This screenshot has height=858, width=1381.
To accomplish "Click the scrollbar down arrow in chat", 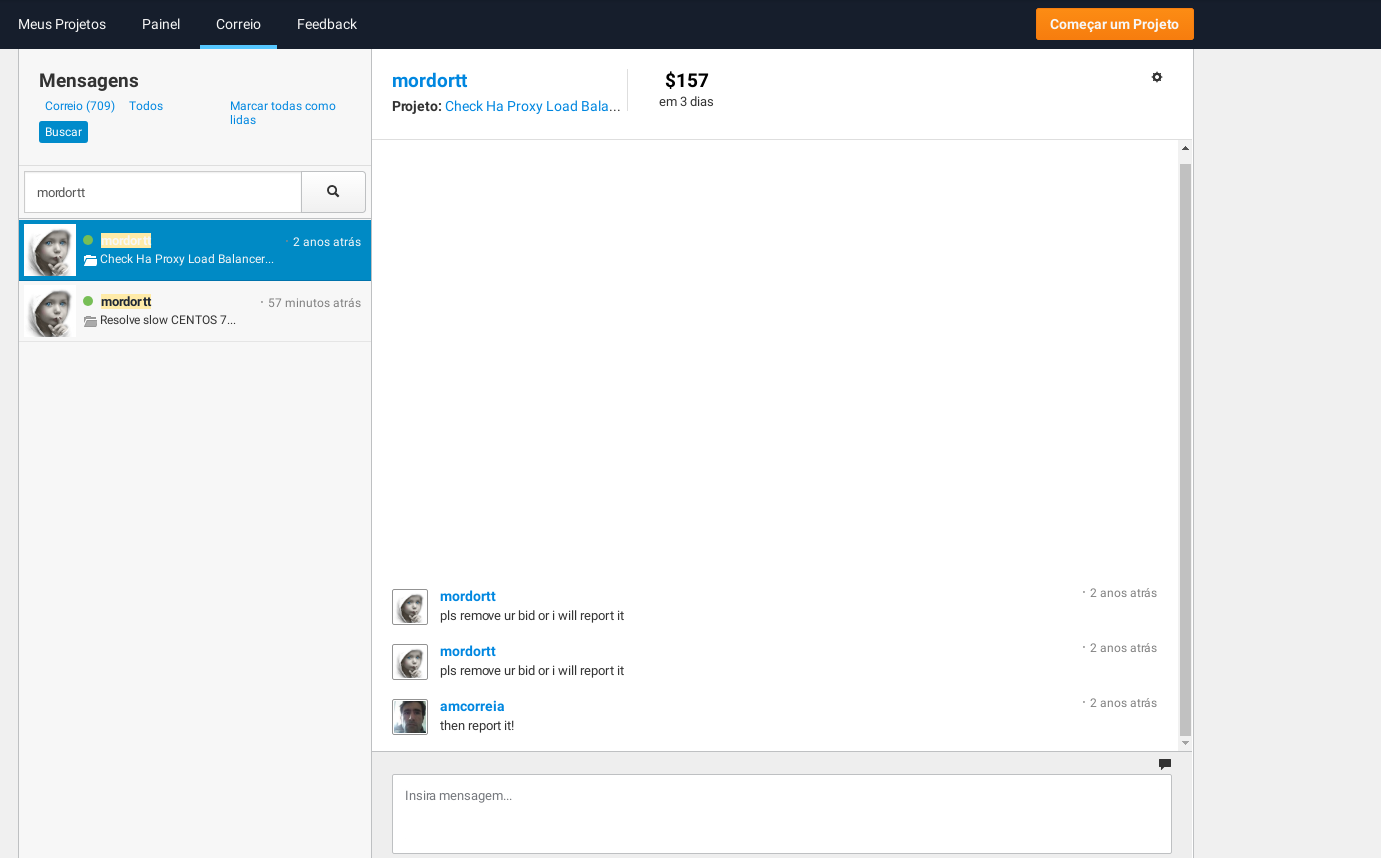I will coord(1186,743).
